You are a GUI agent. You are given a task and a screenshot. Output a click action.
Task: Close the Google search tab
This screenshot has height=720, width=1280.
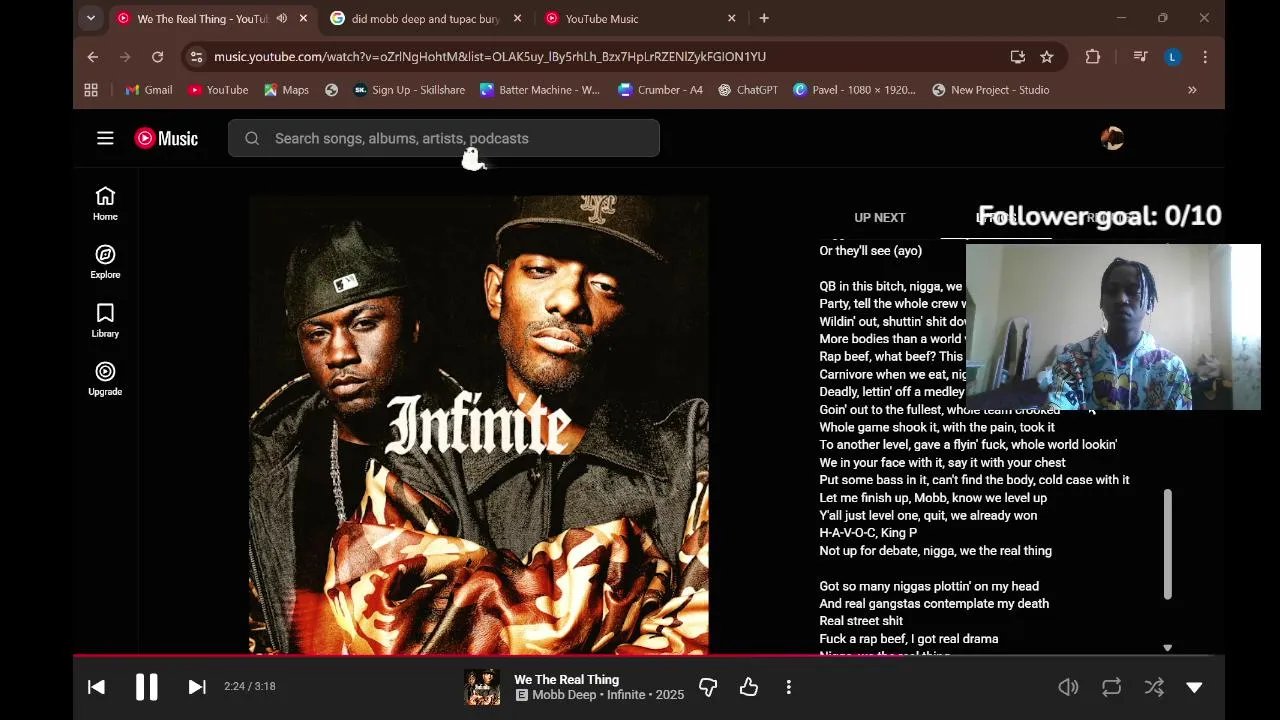517,18
